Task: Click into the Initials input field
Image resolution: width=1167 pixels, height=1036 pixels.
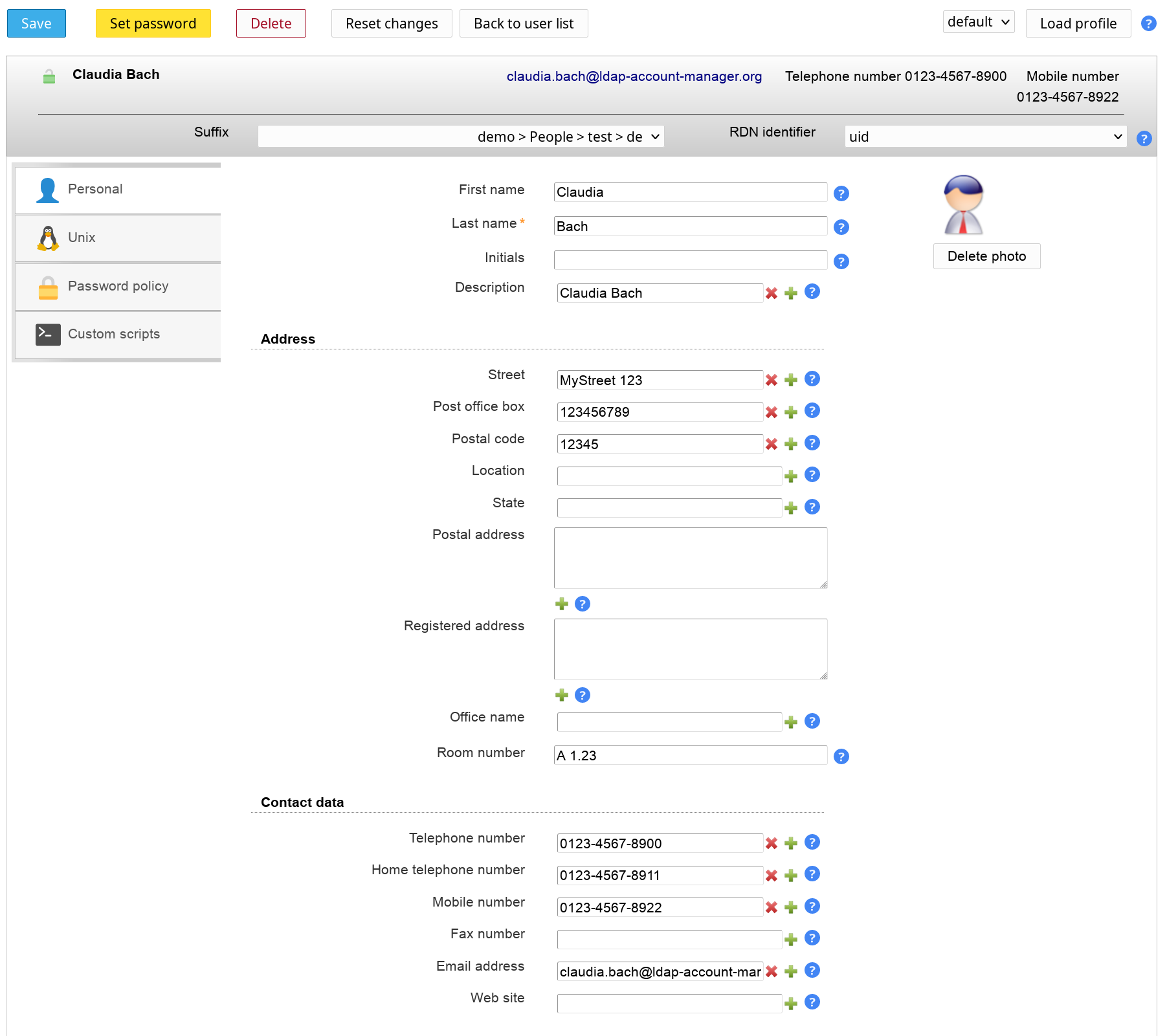Action: tap(690, 260)
